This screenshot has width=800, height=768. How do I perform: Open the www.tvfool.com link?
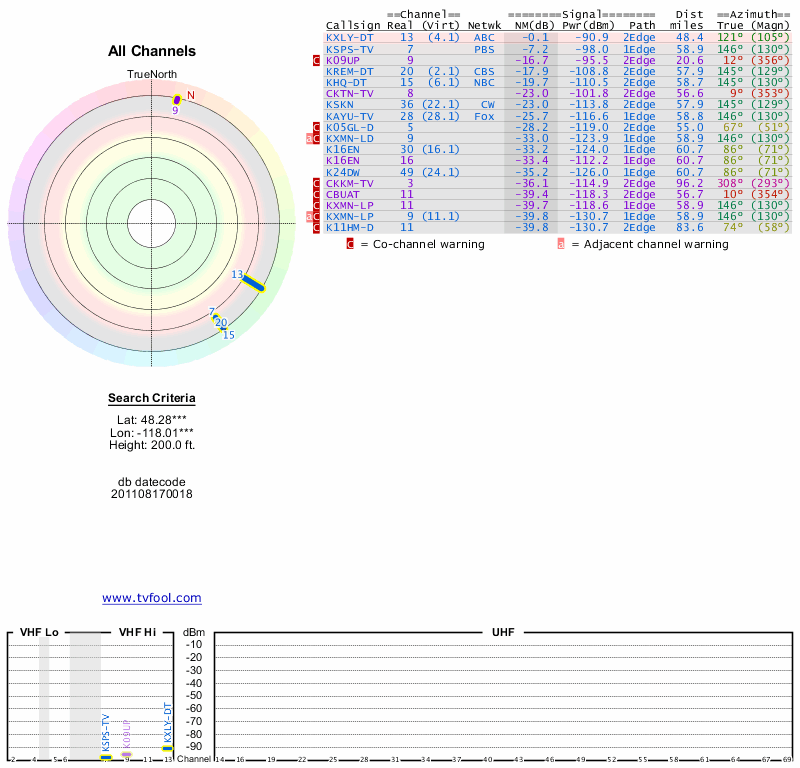(151, 598)
